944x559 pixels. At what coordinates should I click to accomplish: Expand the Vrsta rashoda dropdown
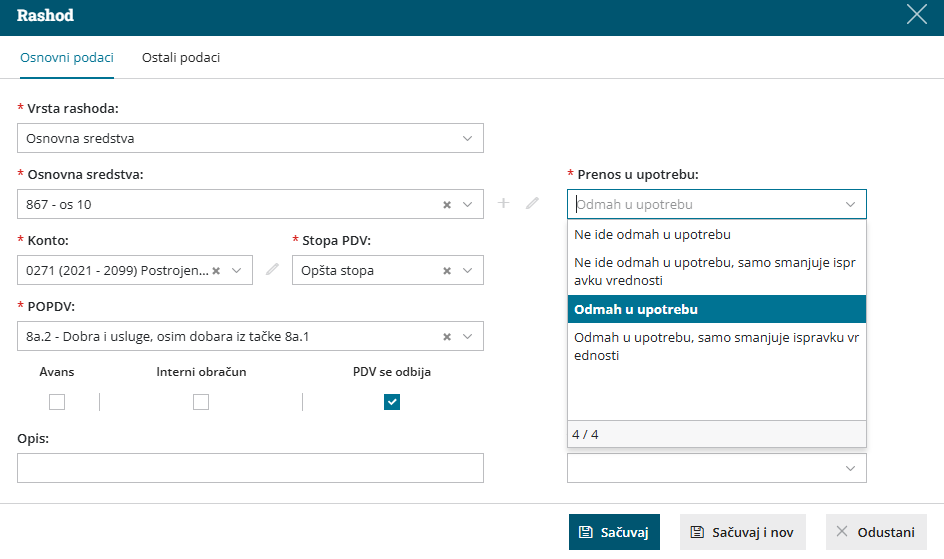467,138
